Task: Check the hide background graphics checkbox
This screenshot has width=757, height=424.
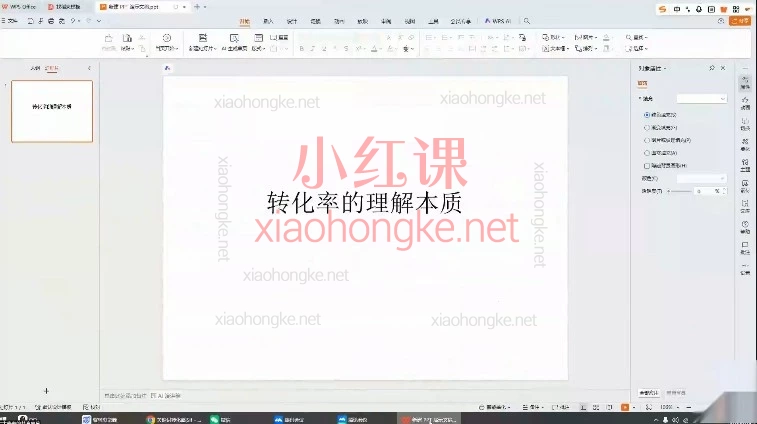Action: coord(646,166)
